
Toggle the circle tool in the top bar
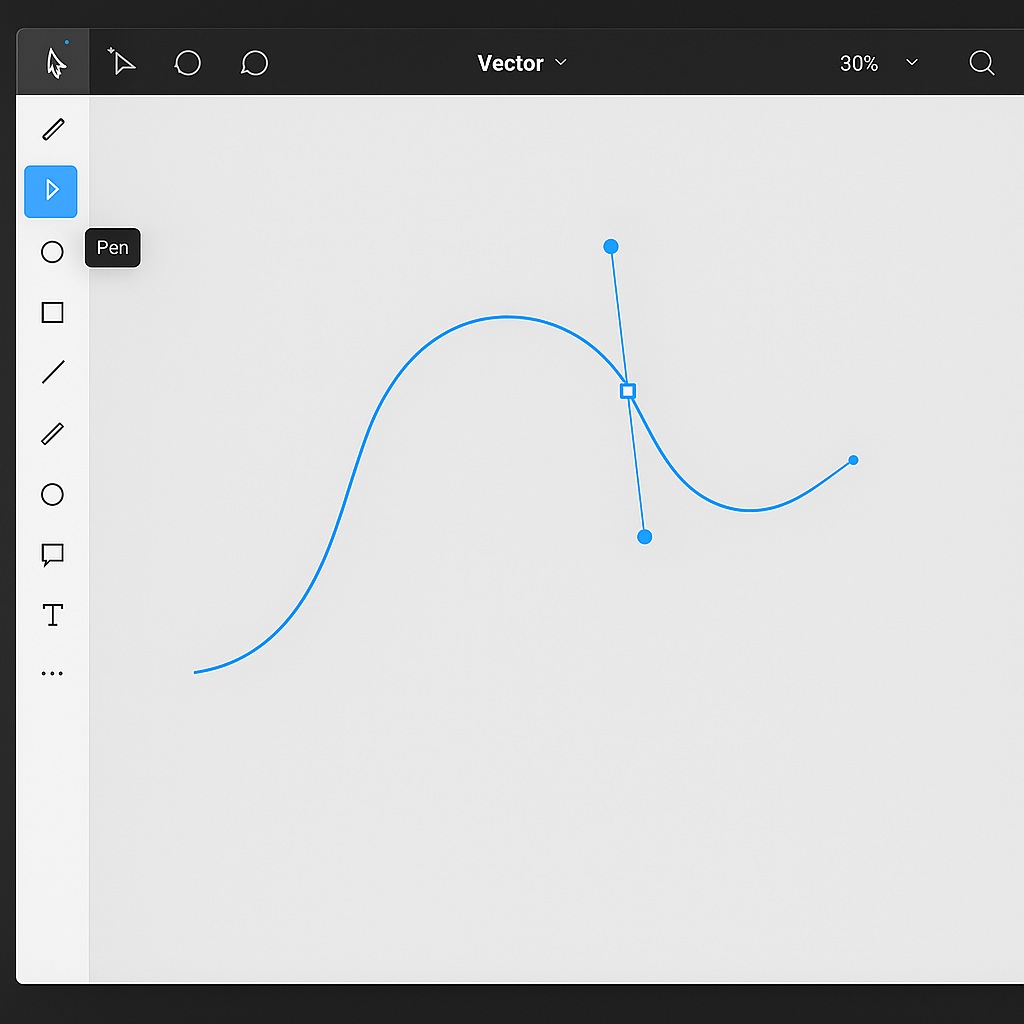(187, 62)
